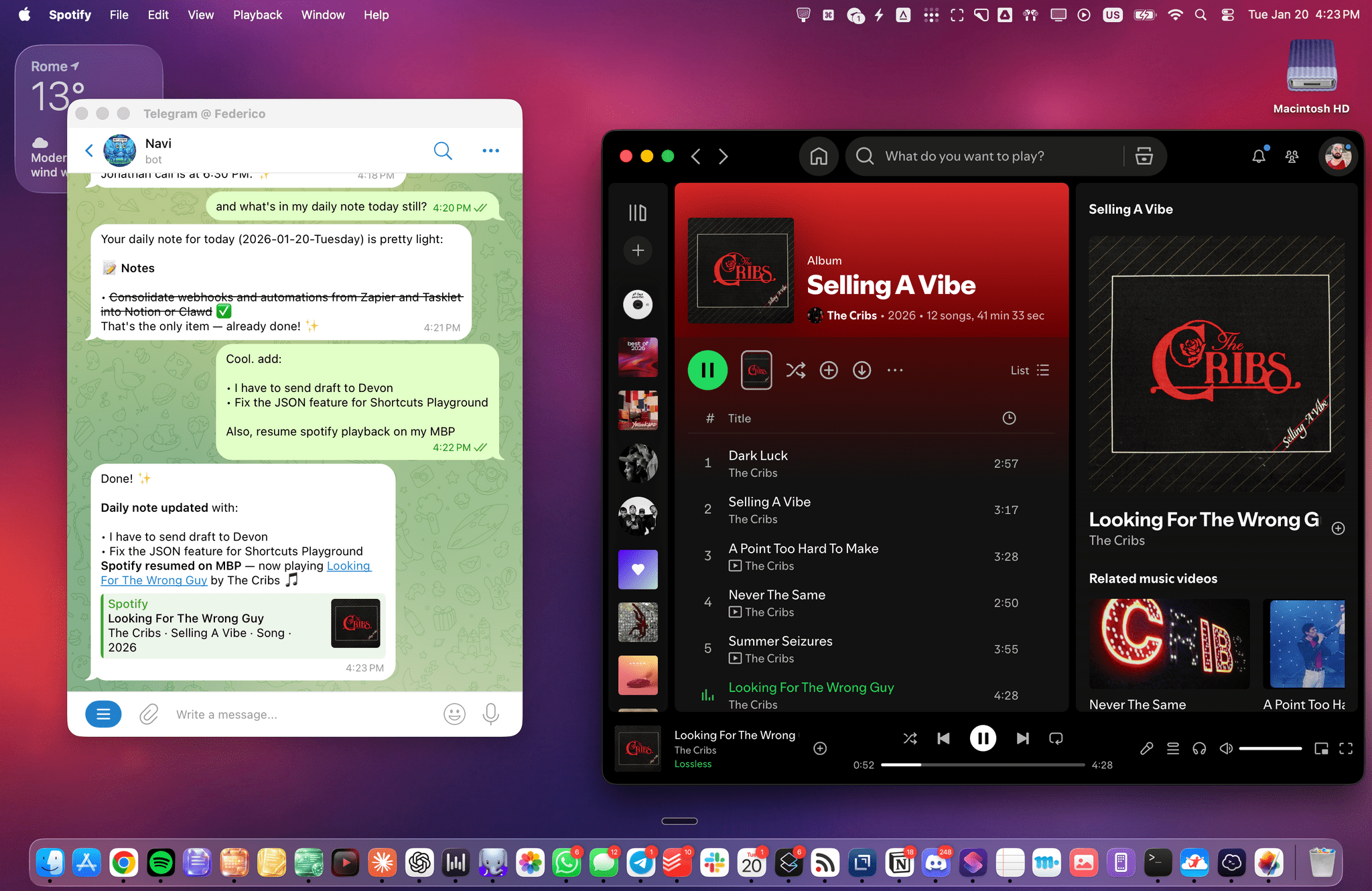Open the search icon in Telegram chat

pos(443,150)
